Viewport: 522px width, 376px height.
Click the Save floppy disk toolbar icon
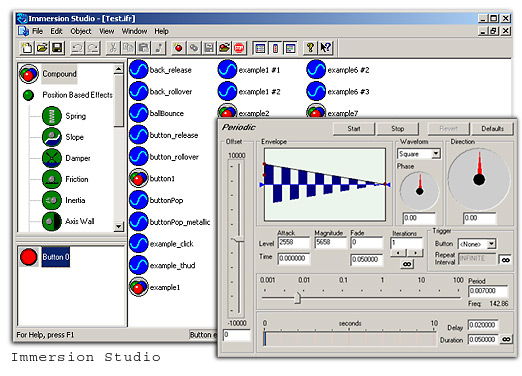[x=57, y=48]
